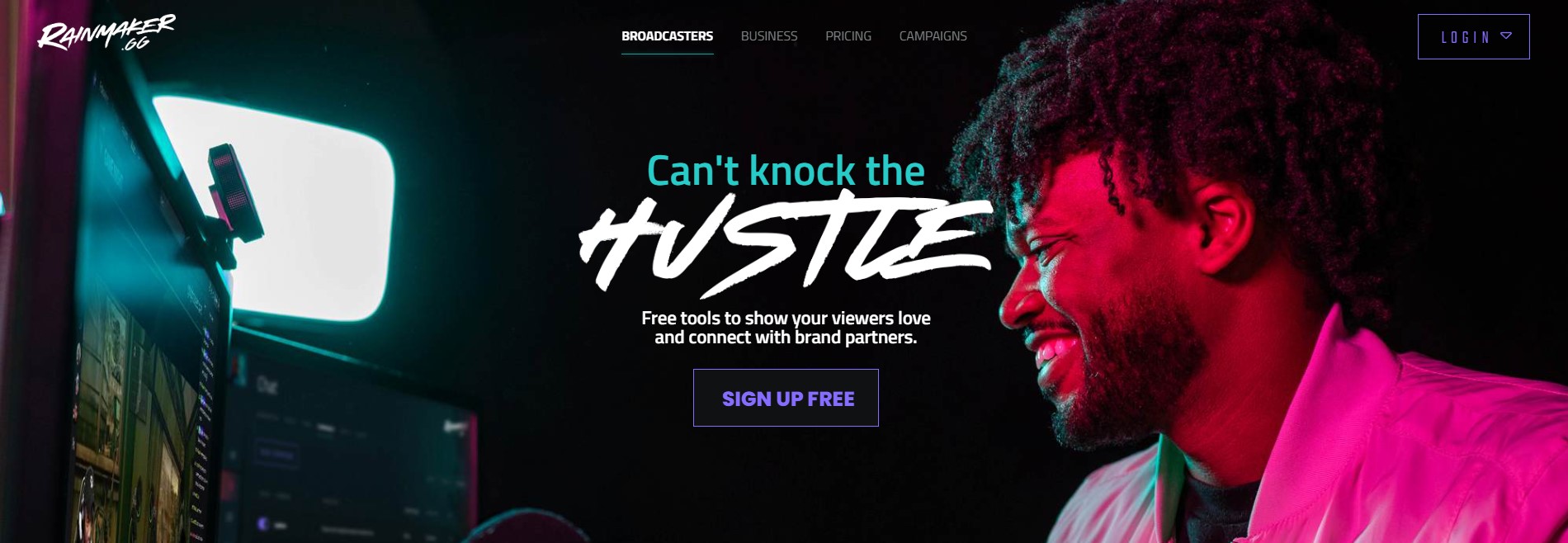Open the Pricing page
Screen dimensions: 1568x543
coord(848,36)
